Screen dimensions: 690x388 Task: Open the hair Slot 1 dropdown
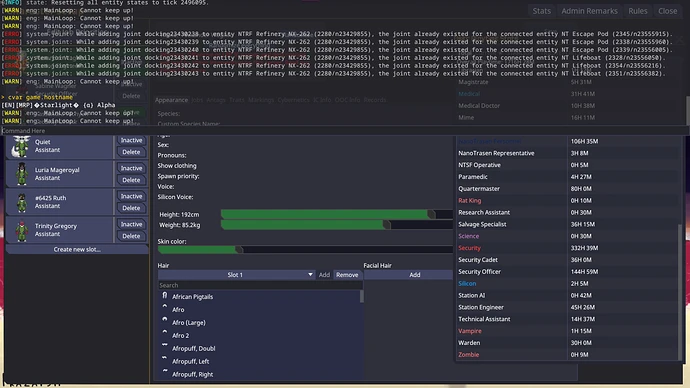click(x=236, y=275)
